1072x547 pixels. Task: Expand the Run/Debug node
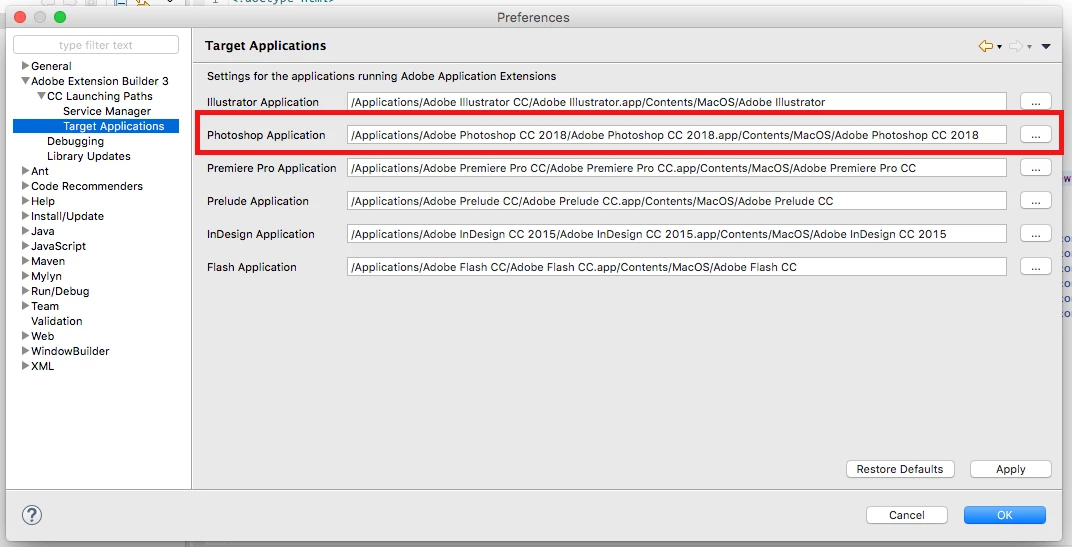tap(25, 291)
